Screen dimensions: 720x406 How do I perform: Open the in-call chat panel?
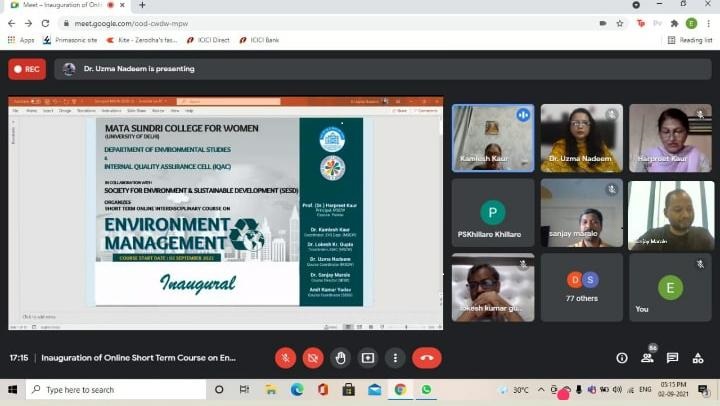coord(672,357)
